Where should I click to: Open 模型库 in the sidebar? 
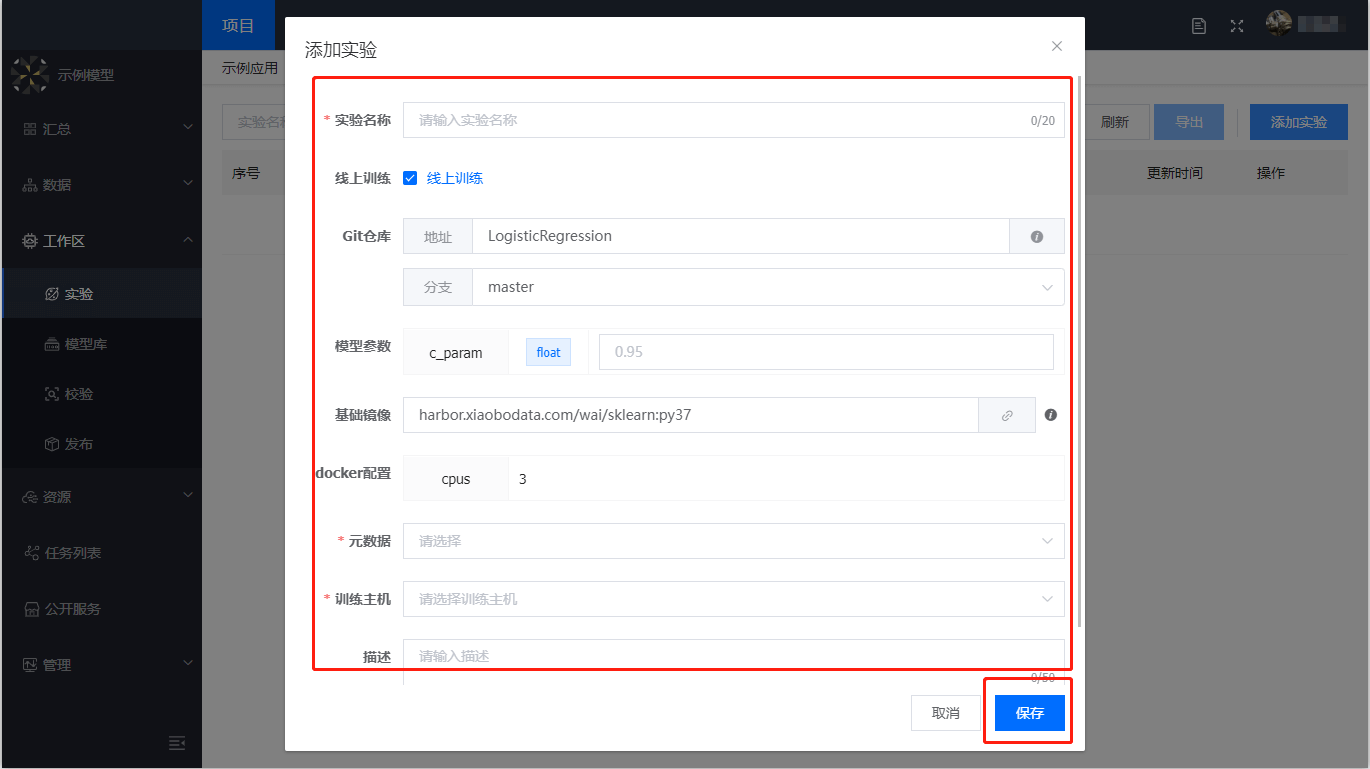point(101,344)
